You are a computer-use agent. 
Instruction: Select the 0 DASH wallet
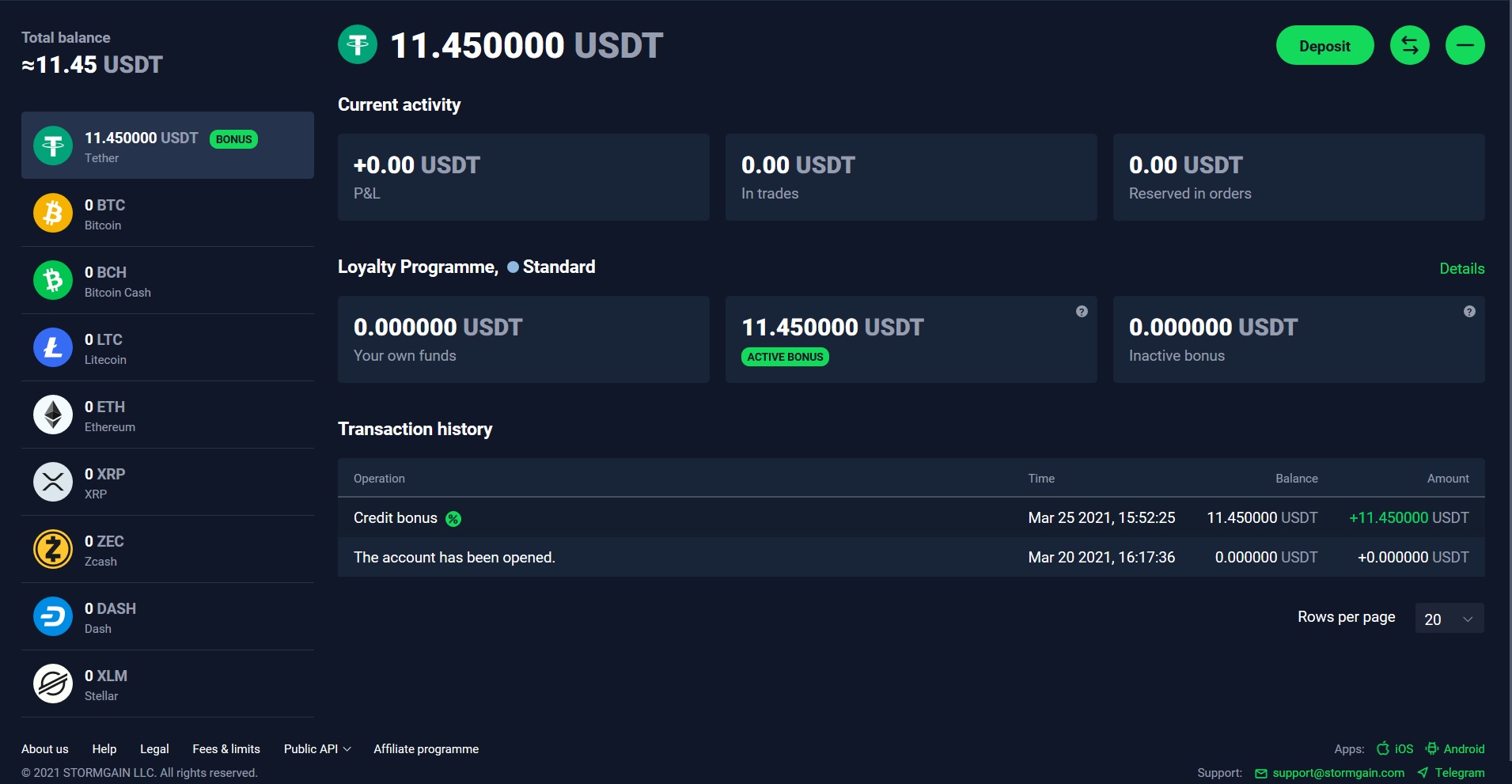(168, 616)
